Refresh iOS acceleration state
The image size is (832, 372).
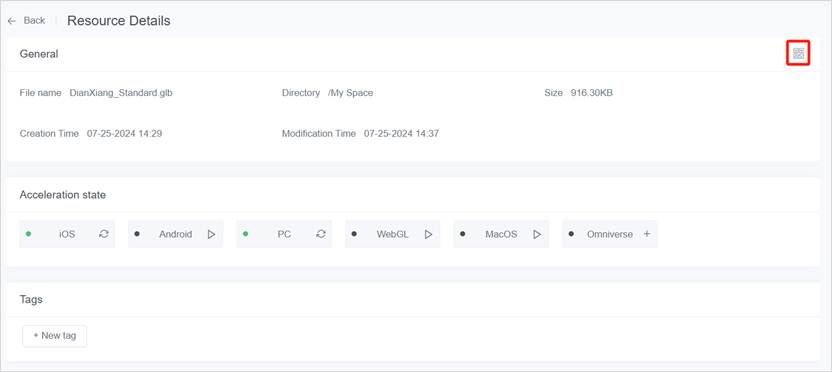point(104,234)
